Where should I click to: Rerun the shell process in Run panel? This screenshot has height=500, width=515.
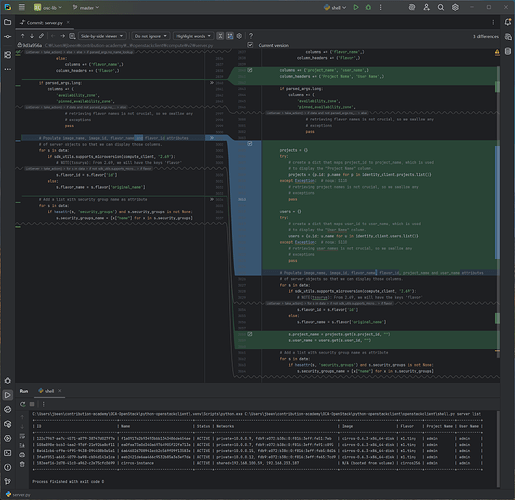(x=22, y=404)
